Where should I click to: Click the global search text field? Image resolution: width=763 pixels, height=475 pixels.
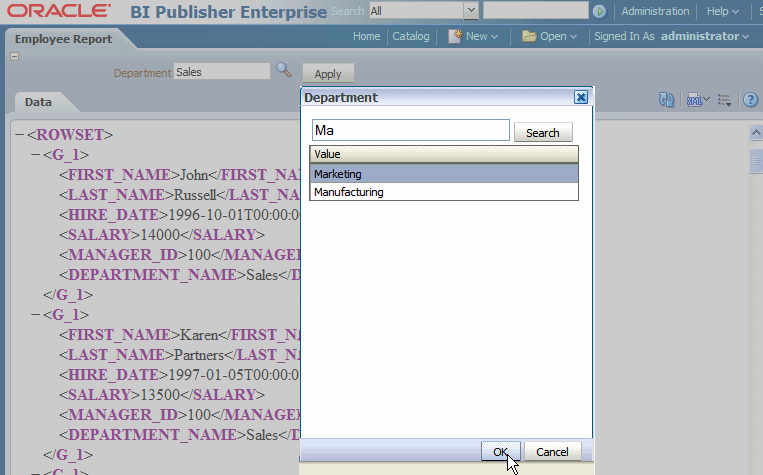(536, 10)
